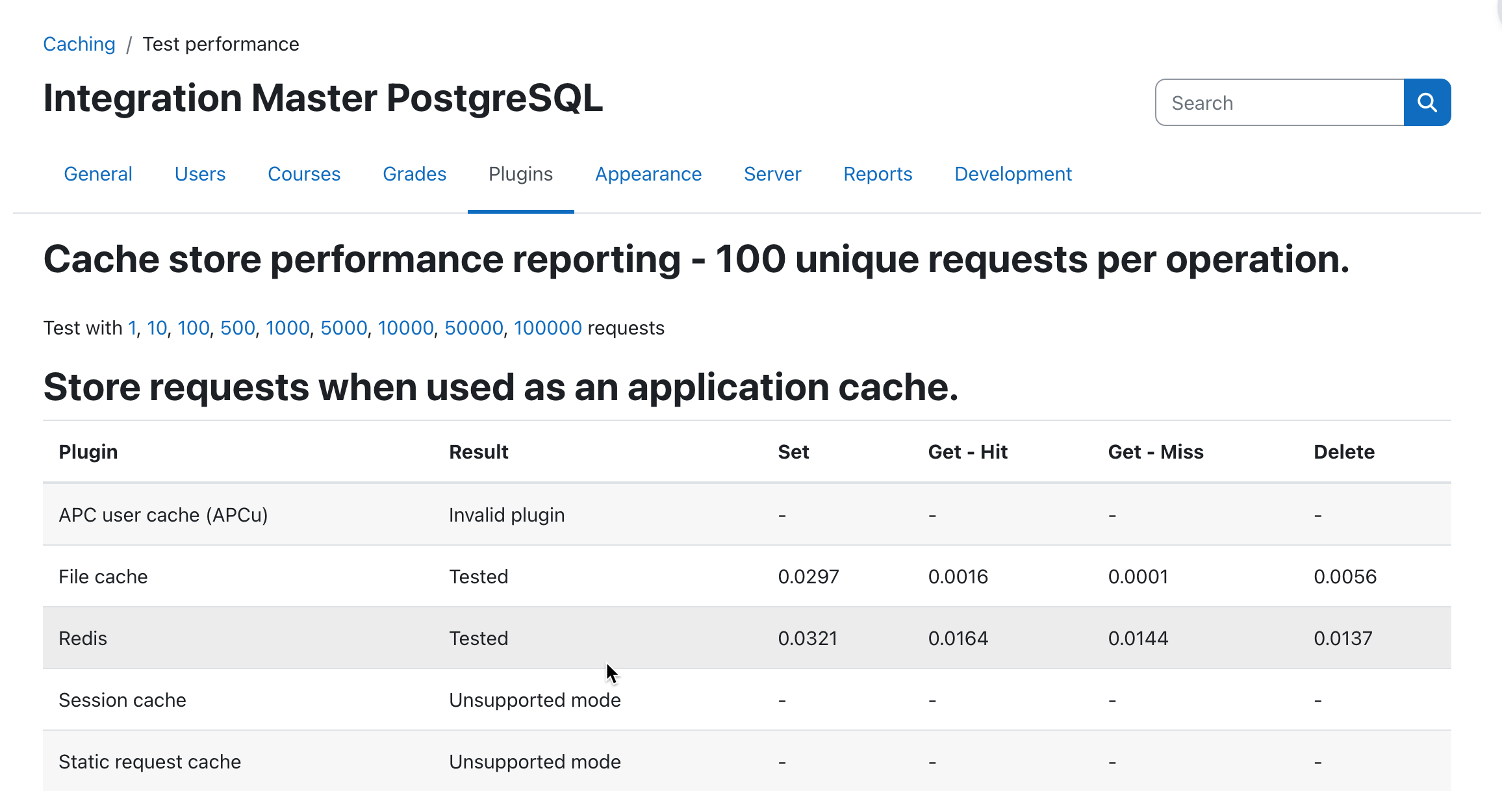Click Redis Delete value 0.0137
Image resolution: width=1502 pixels, height=812 pixels.
(x=1343, y=639)
